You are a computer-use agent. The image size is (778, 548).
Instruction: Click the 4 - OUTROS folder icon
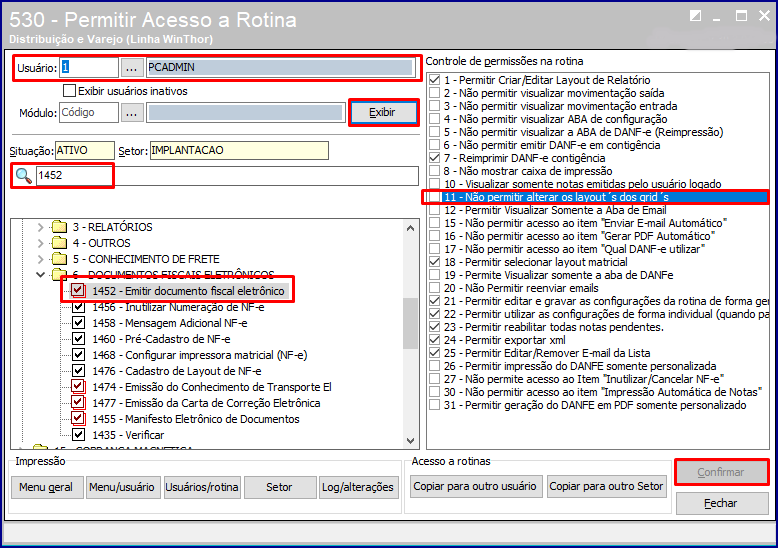point(60,243)
